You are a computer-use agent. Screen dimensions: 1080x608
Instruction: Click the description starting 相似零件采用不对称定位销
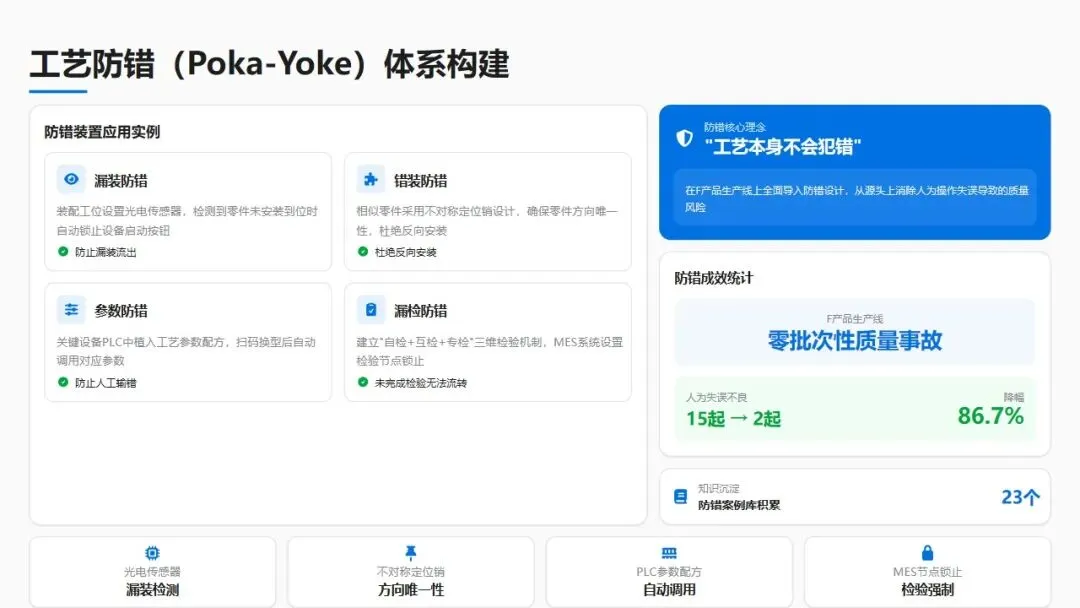pyautogui.click(x=487, y=220)
